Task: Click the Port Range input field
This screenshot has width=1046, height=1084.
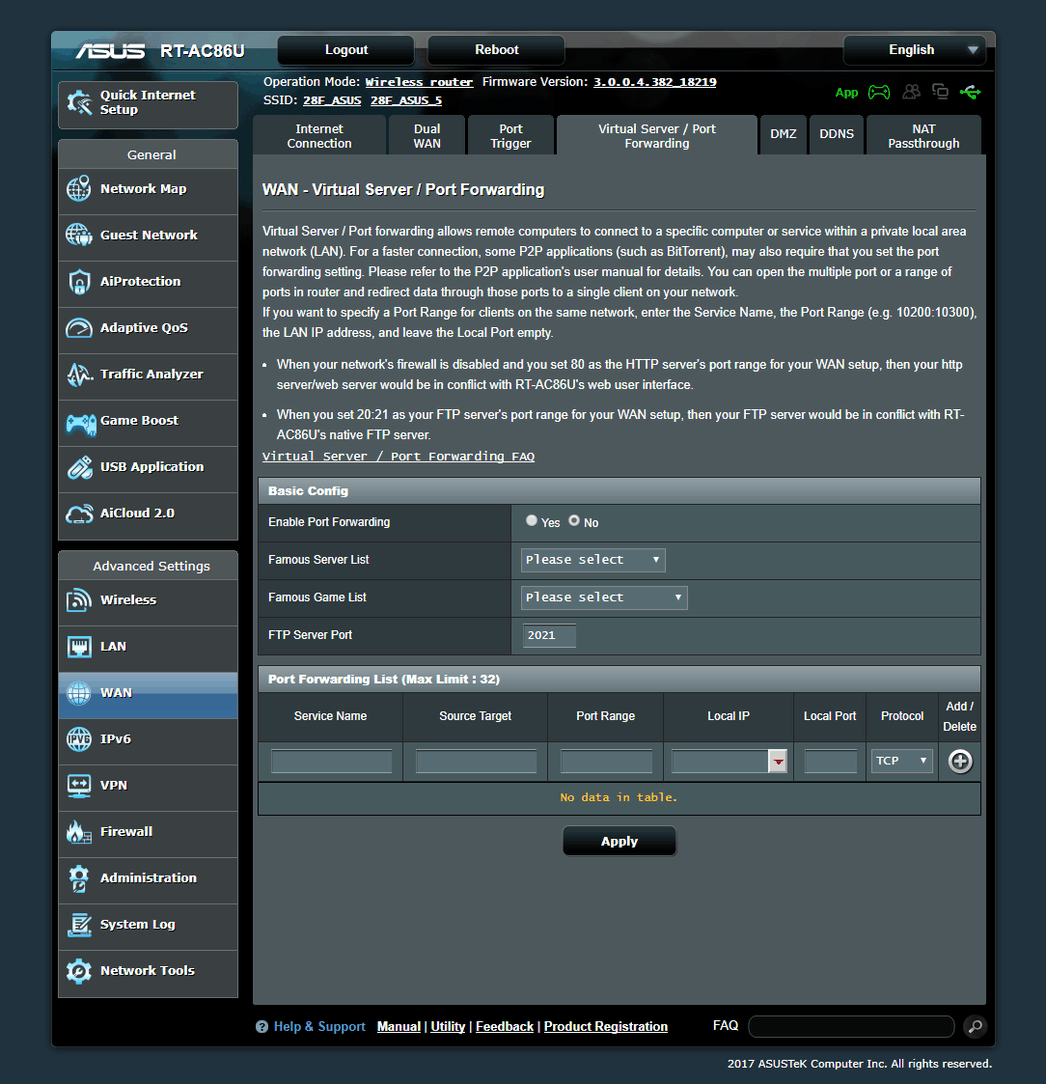Action: (606, 761)
